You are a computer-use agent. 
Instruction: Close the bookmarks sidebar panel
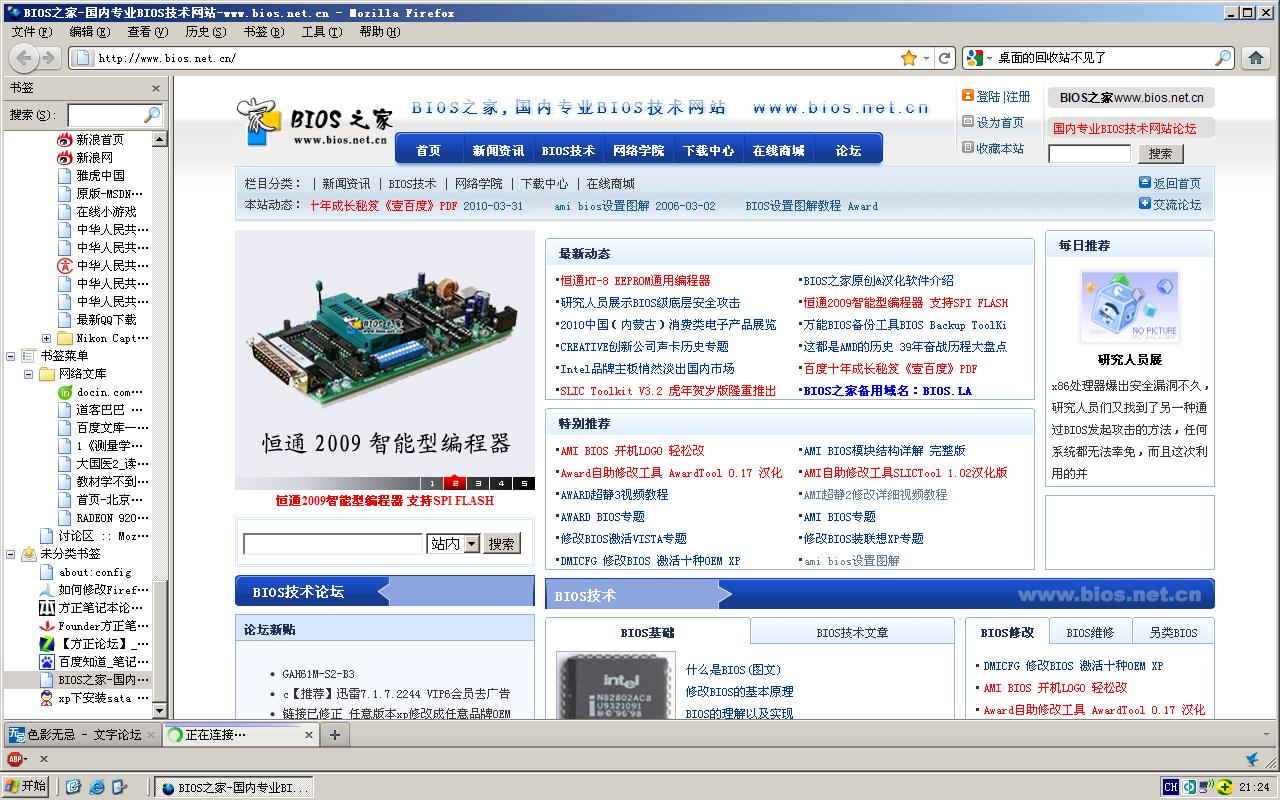[x=156, y=88]
